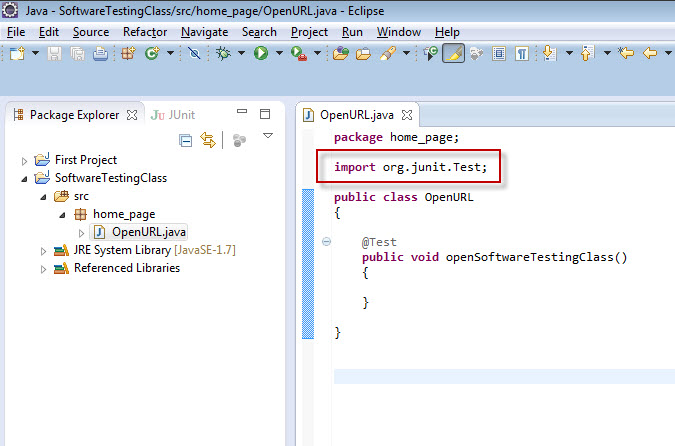Click the New file wizard icon
The width and height of the screenshot is (675, 446).
[x=17, y=53]
